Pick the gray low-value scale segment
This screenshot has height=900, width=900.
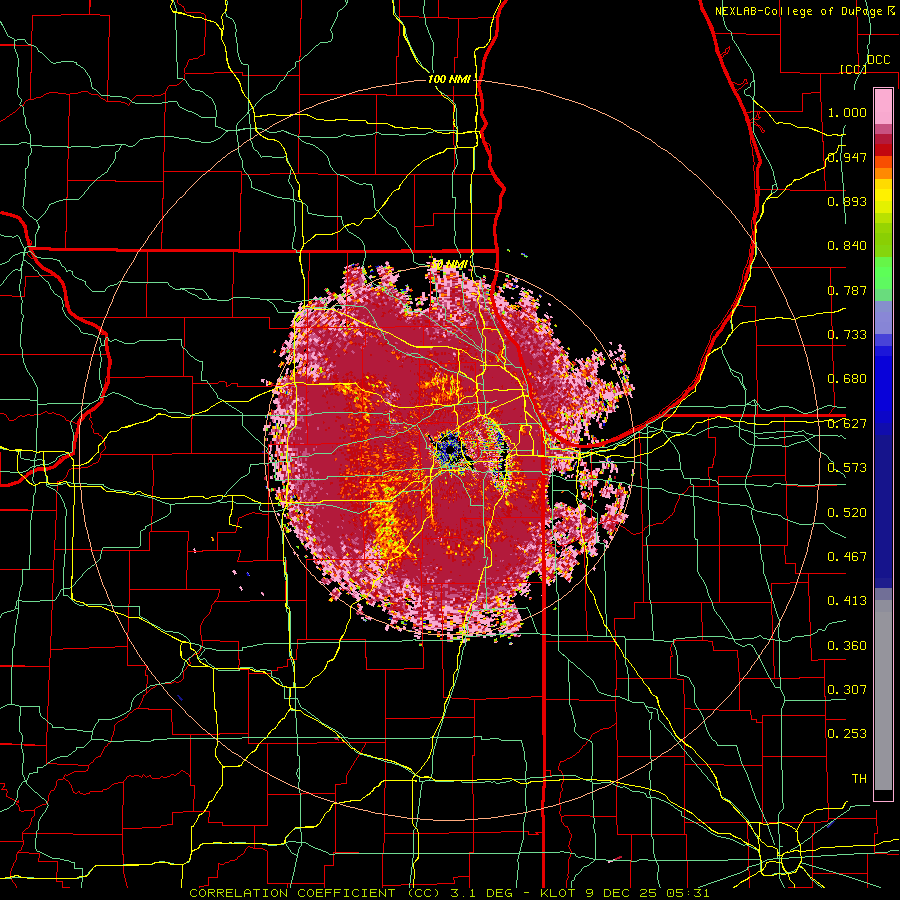pyautogui.click(x=883, y=695)
